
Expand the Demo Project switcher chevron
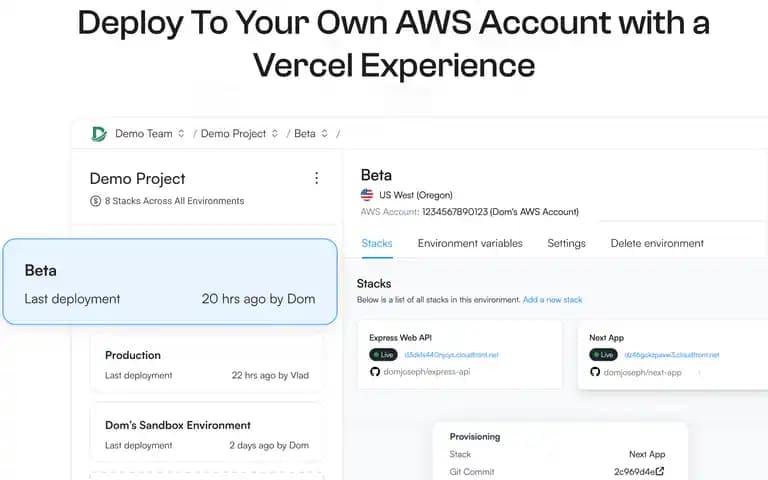click(275, 133)
